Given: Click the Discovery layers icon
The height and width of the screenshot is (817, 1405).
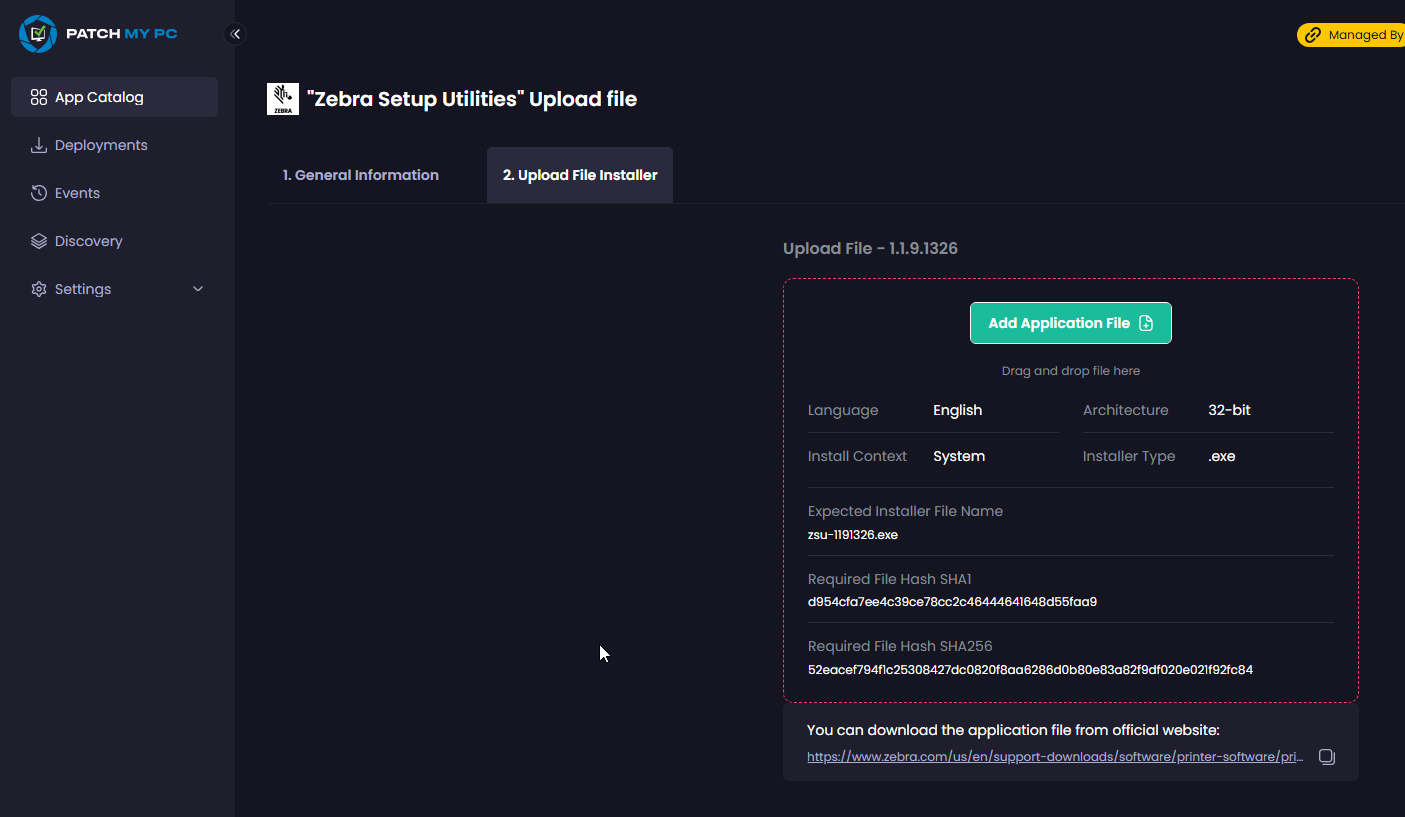Looking at the screenshot, I should (x=39, y=241).
